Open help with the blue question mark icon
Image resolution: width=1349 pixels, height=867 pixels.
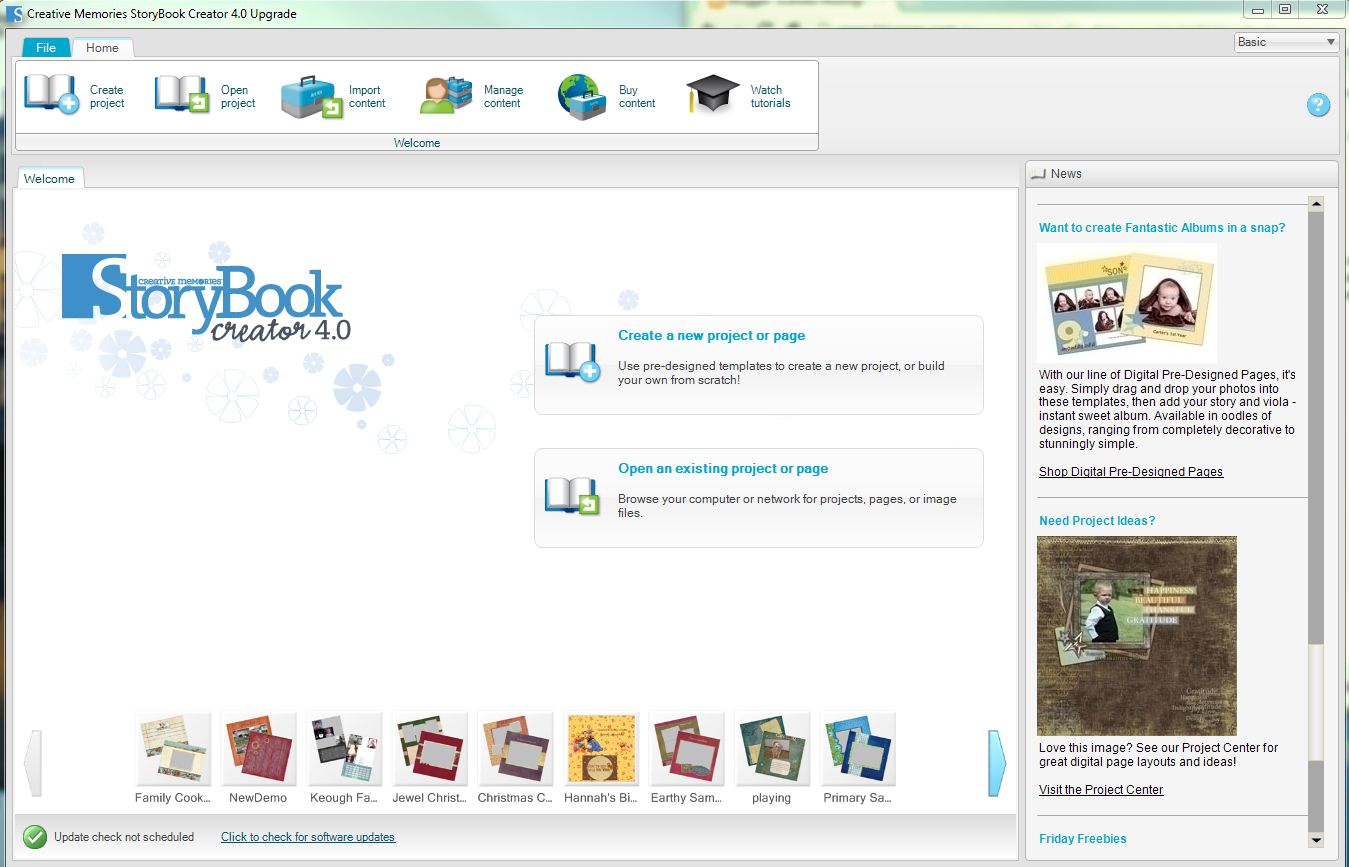click(x=1319, y=104)
